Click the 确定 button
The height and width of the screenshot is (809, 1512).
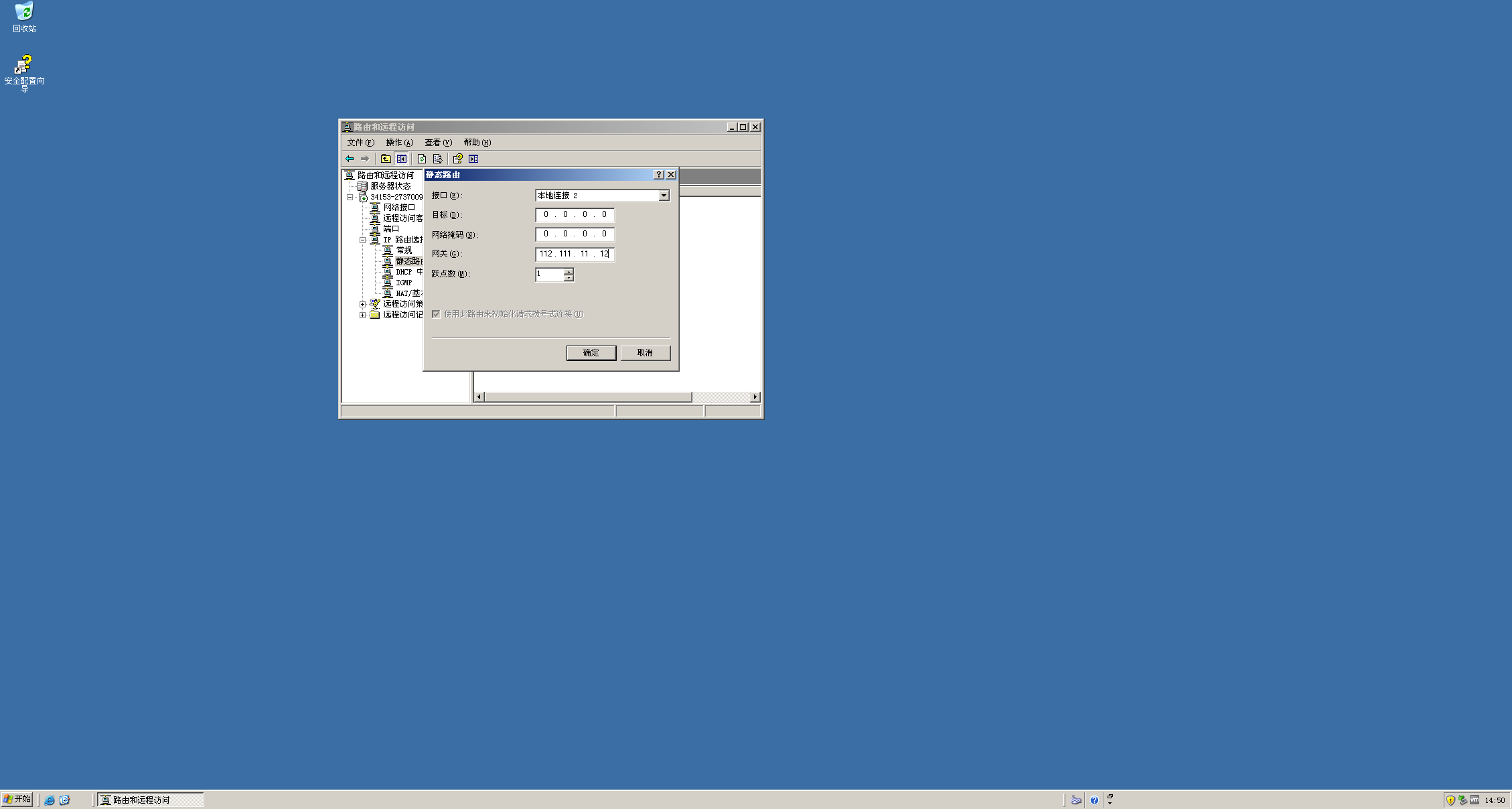591,353
